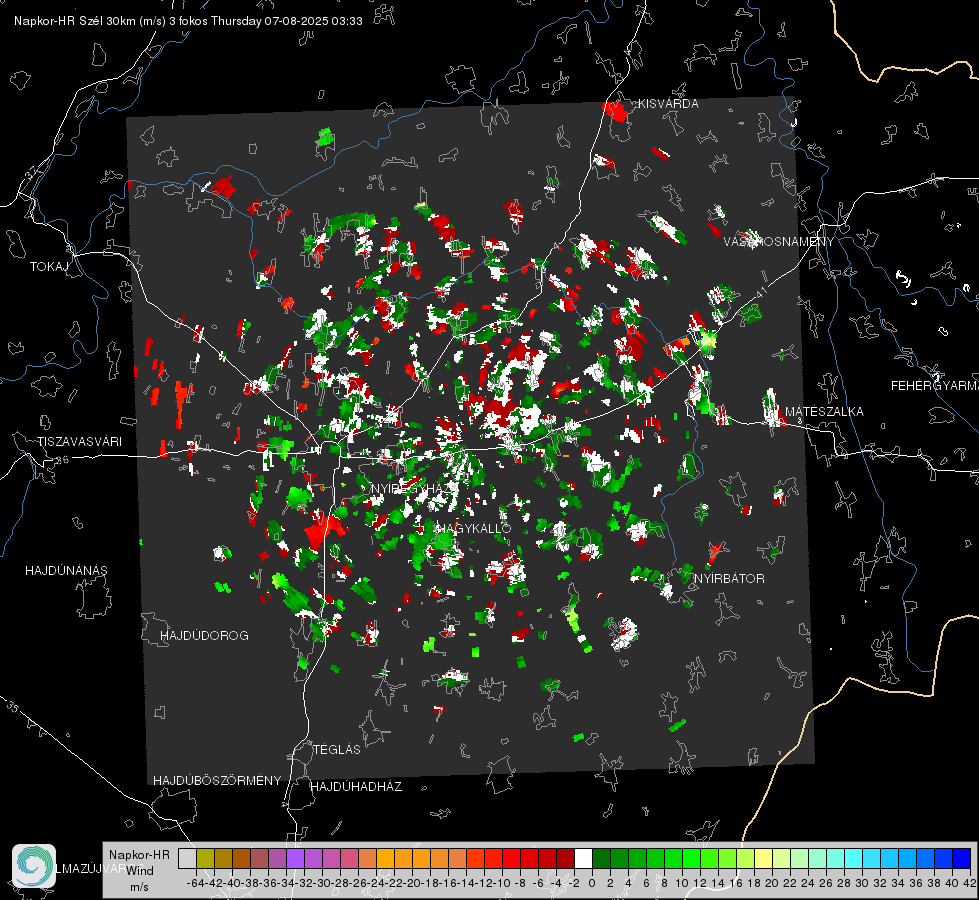Select the purple swatch between -34 and -32
Image resolution: width=979 pixels, height=900 pixels.
pyautogui.click(x=295, y=858)
